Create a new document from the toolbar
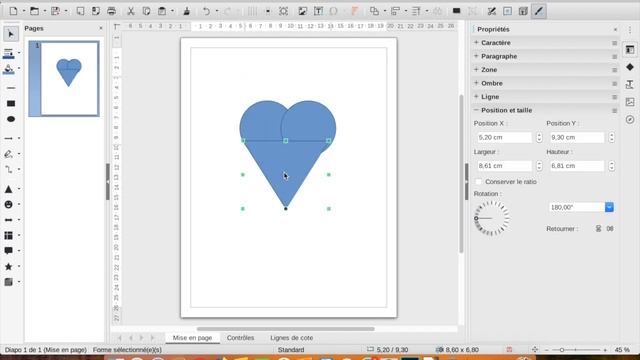The image size is (640, 360). pos(13,11)
